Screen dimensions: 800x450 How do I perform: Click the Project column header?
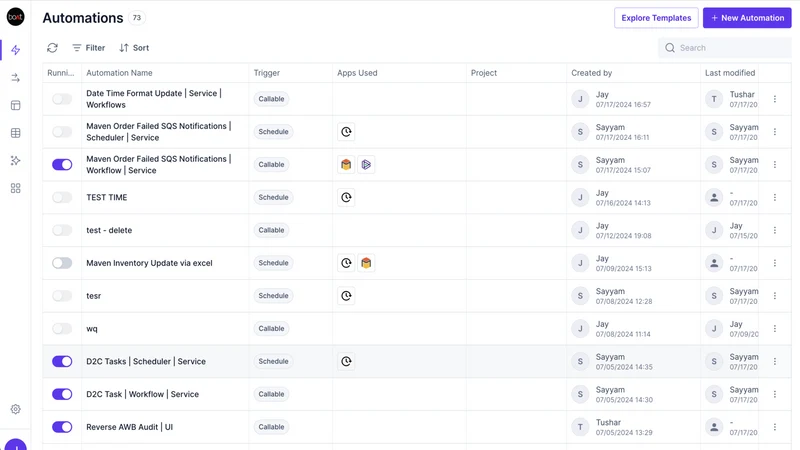tap(484, 73)
